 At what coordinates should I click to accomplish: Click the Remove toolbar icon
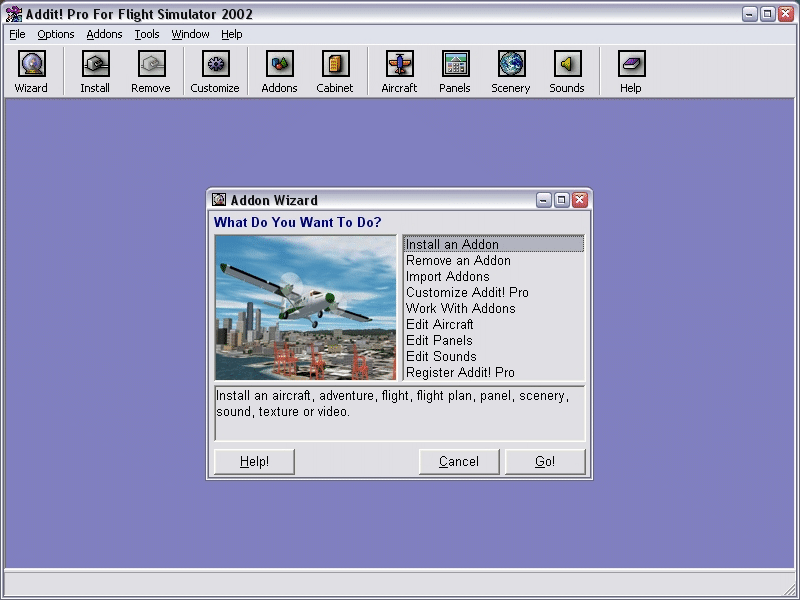point(151,64)
